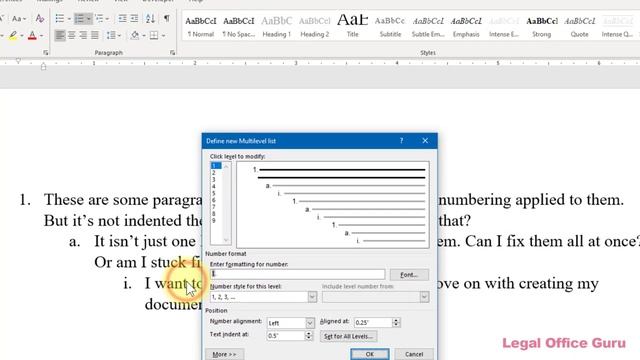Viewport: 640px width, 360px height.
Task: Apply the red font color
Action: pos(33,36)
